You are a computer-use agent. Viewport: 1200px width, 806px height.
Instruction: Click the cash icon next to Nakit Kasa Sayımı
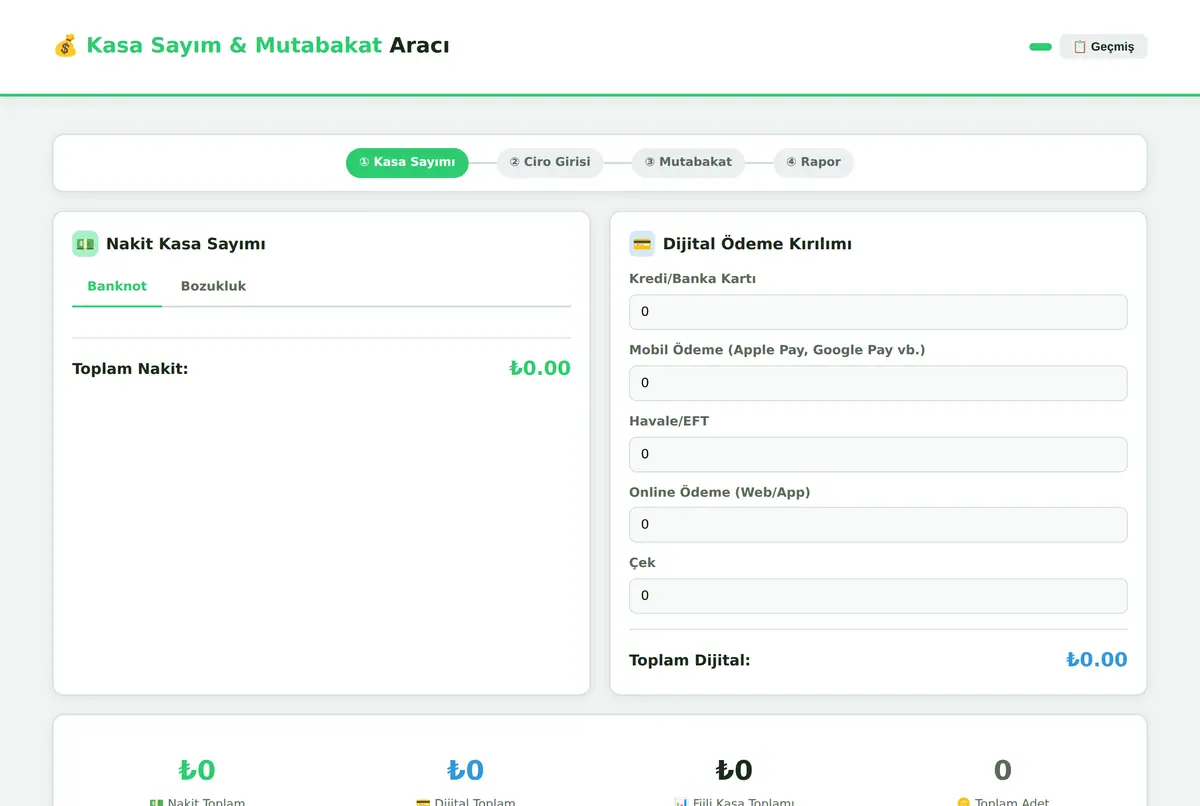(85, 244)
